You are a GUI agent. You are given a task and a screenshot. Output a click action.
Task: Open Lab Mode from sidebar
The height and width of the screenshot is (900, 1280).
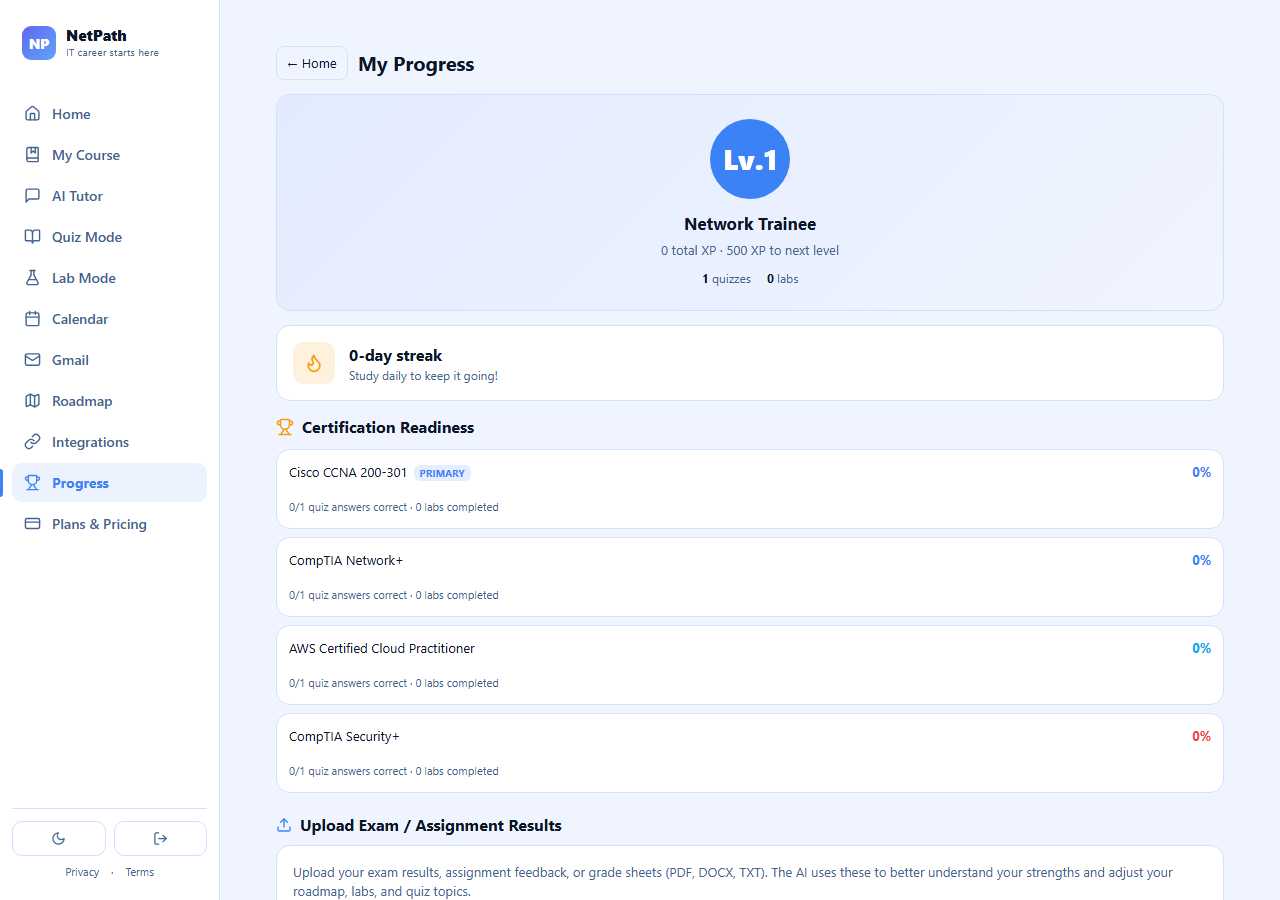[x=109, y=278]
